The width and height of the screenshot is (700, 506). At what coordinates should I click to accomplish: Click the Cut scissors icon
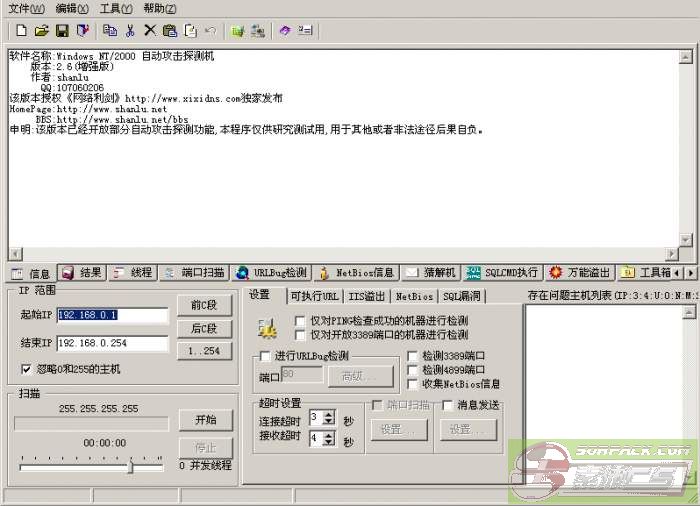130,31
